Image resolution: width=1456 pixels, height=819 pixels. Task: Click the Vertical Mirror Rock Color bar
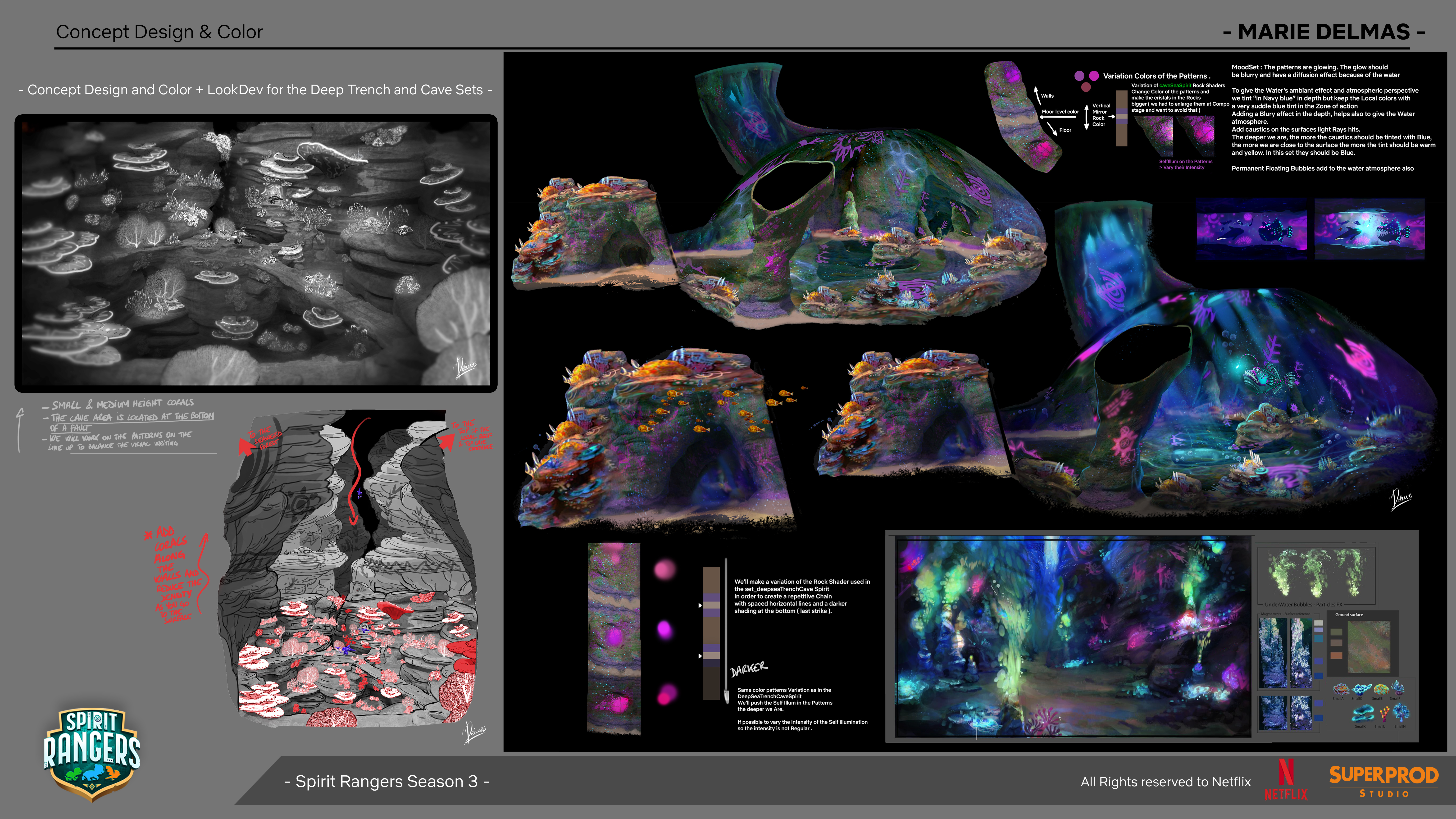pyautogui.click(x=1121, y=118)
